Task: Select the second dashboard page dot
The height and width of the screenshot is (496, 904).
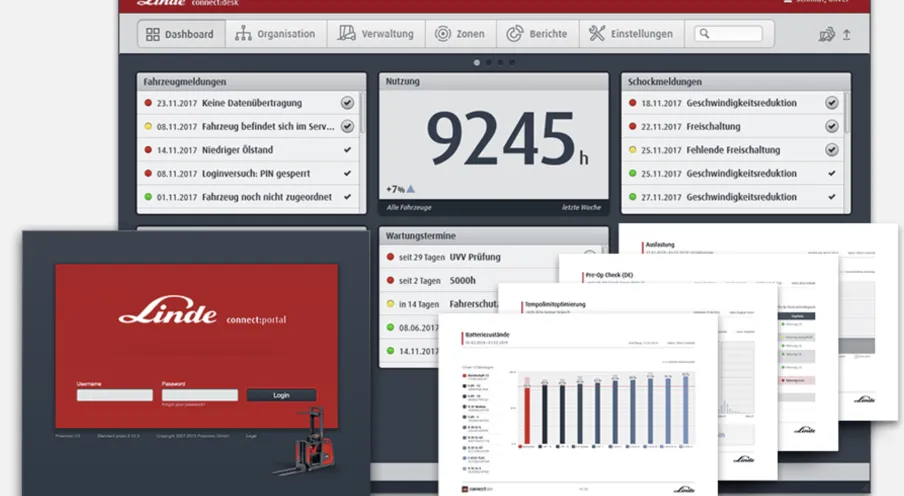Action: click(488, 62)
